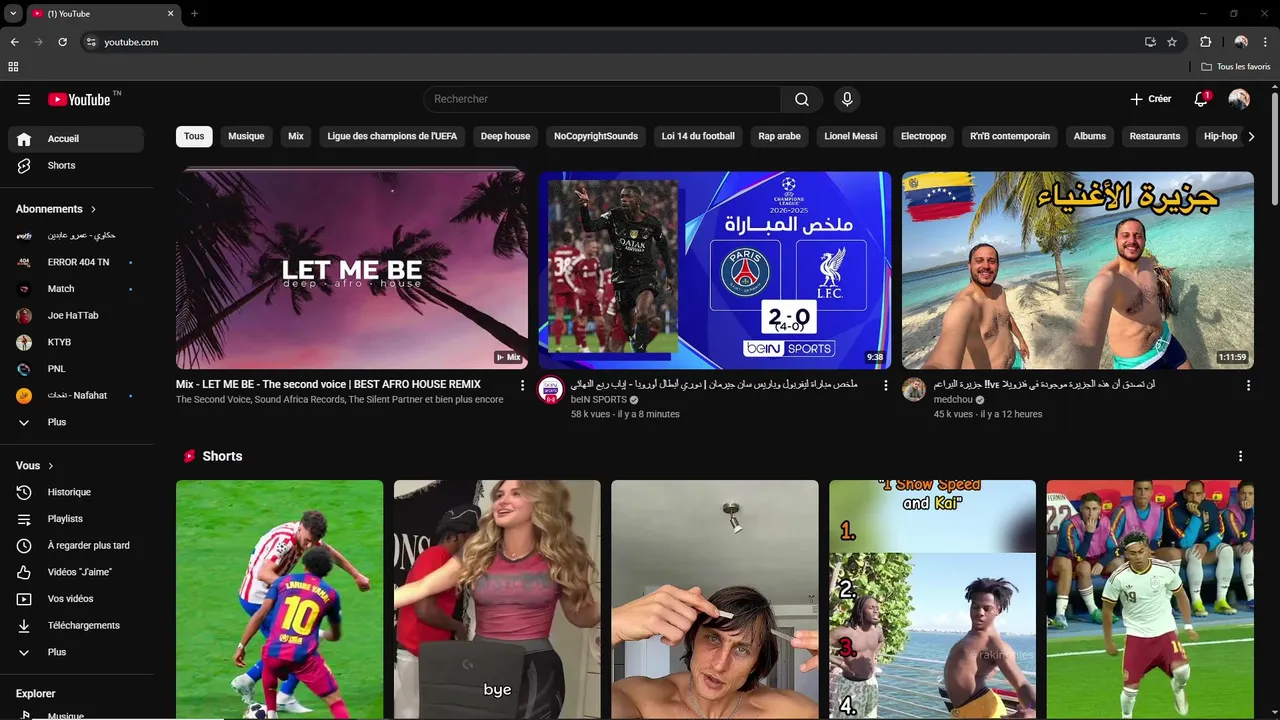Image resolution: width=1280 pixels, height=720 pixels.
Task: Select Ligue des champions de l'UEFA chip
Action: (x=392, y=136)
